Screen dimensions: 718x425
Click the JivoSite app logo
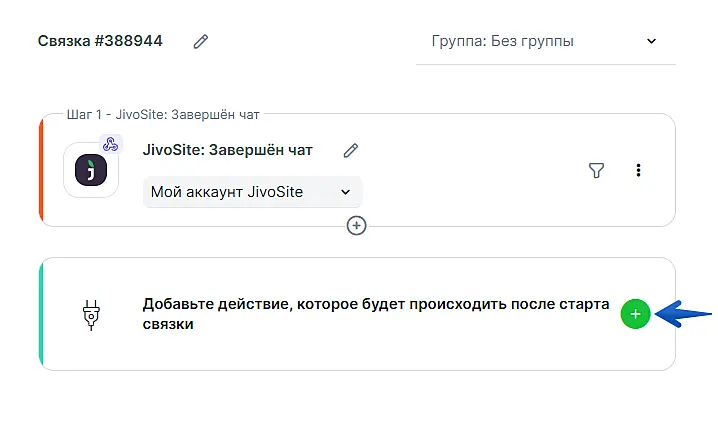point(90,170)
